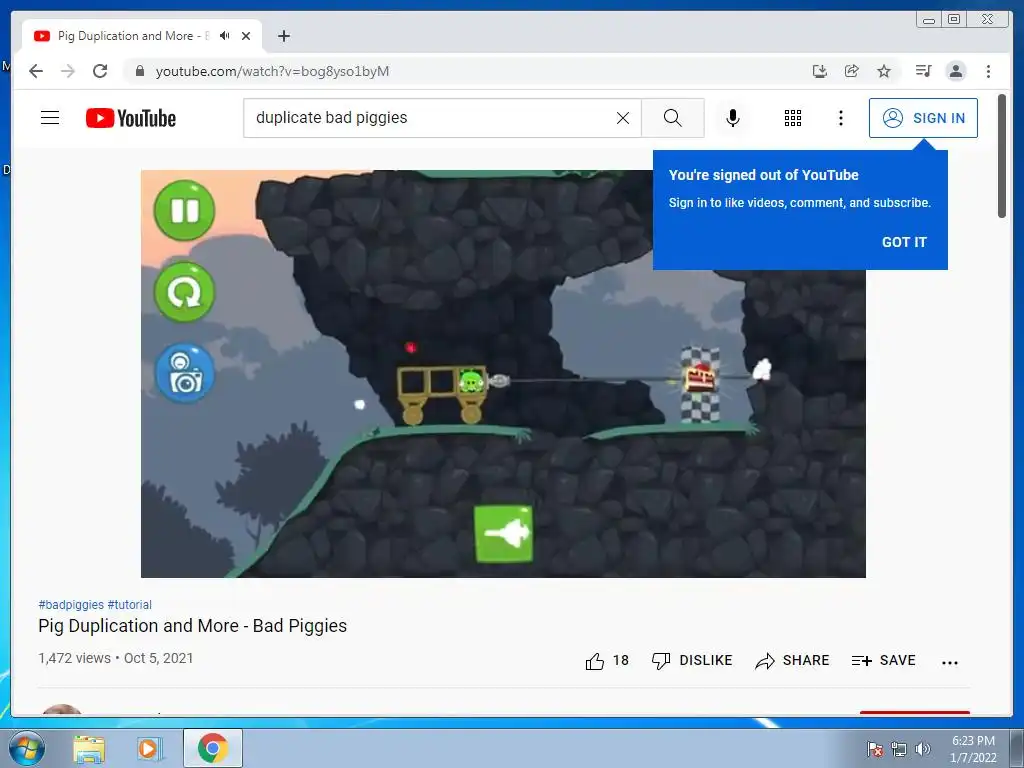The height and width of the screenshot is (768, 1024).
Task: Click the magnifier search button
Action: pyautogui.click(x=673, y=118)
